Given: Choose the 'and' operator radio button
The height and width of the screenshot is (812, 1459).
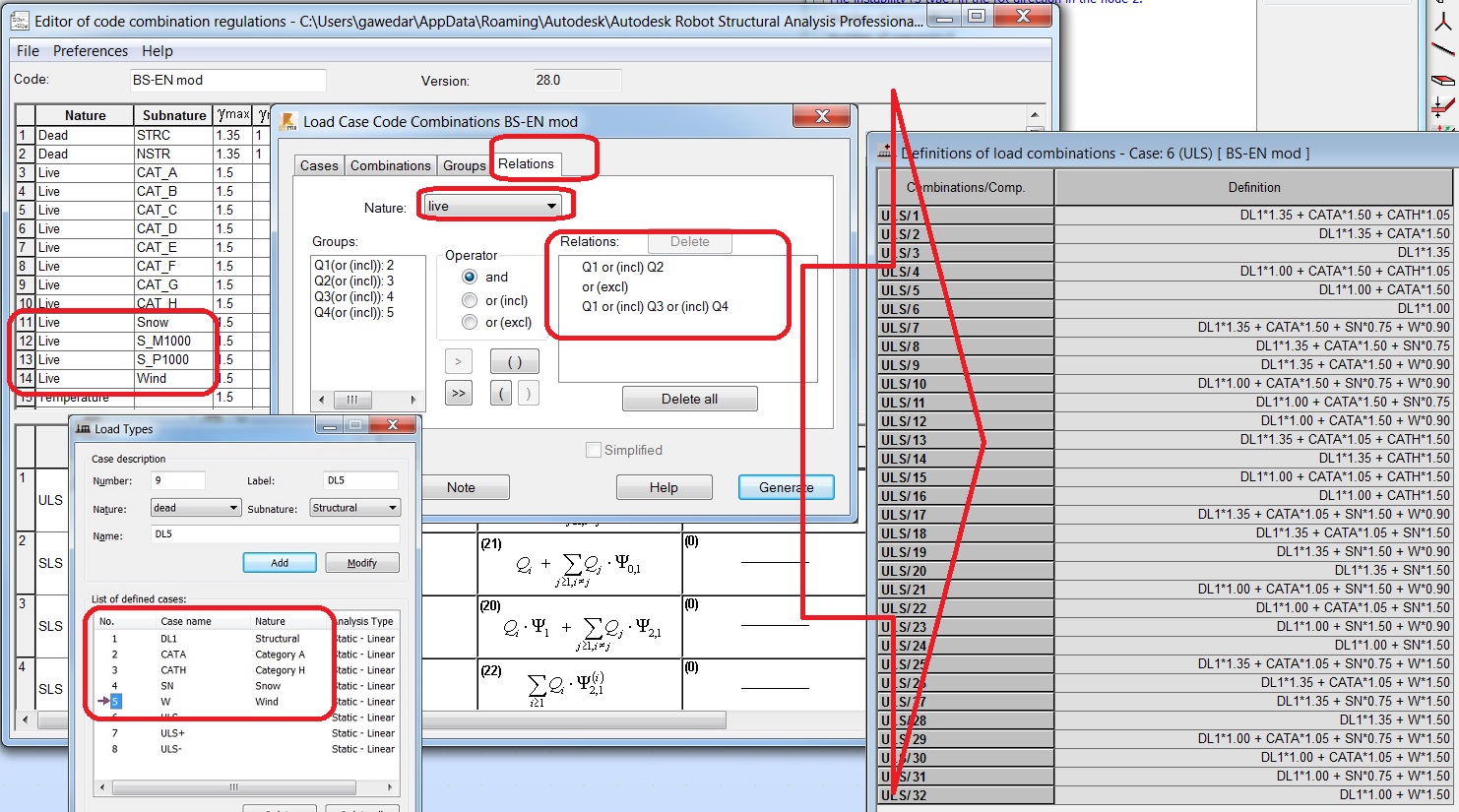Looking at the screenshot, I should (470, 277).
